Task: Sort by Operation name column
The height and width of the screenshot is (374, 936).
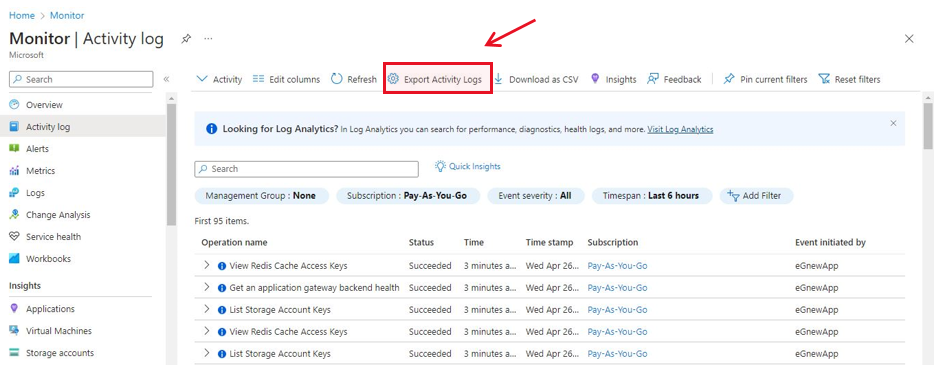Action: (x=234, y=243)
